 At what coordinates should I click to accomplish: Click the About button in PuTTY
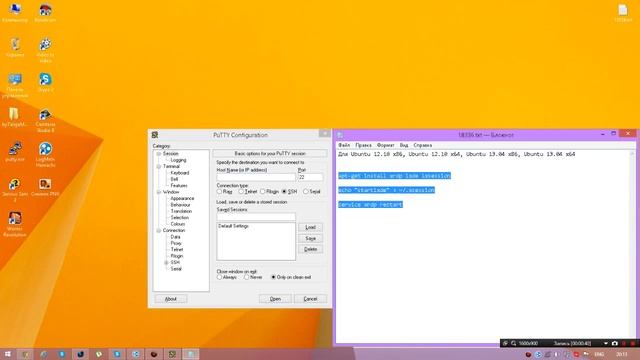171,299
